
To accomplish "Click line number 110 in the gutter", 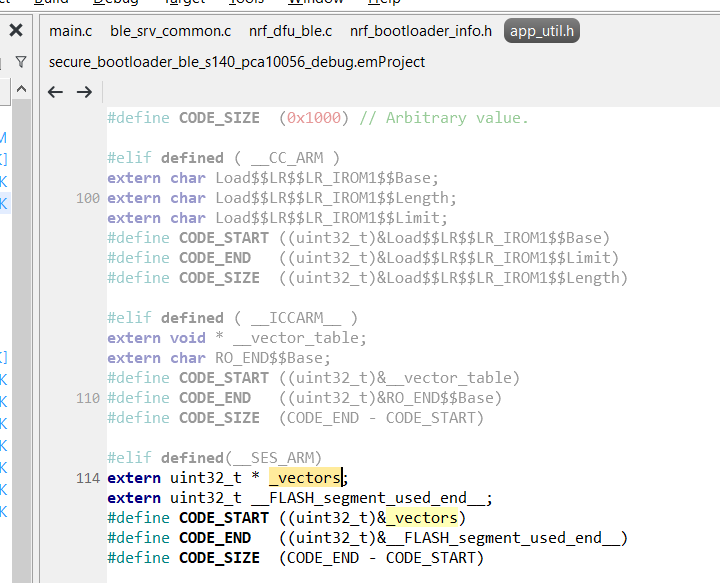I will (x=87, y=398).
